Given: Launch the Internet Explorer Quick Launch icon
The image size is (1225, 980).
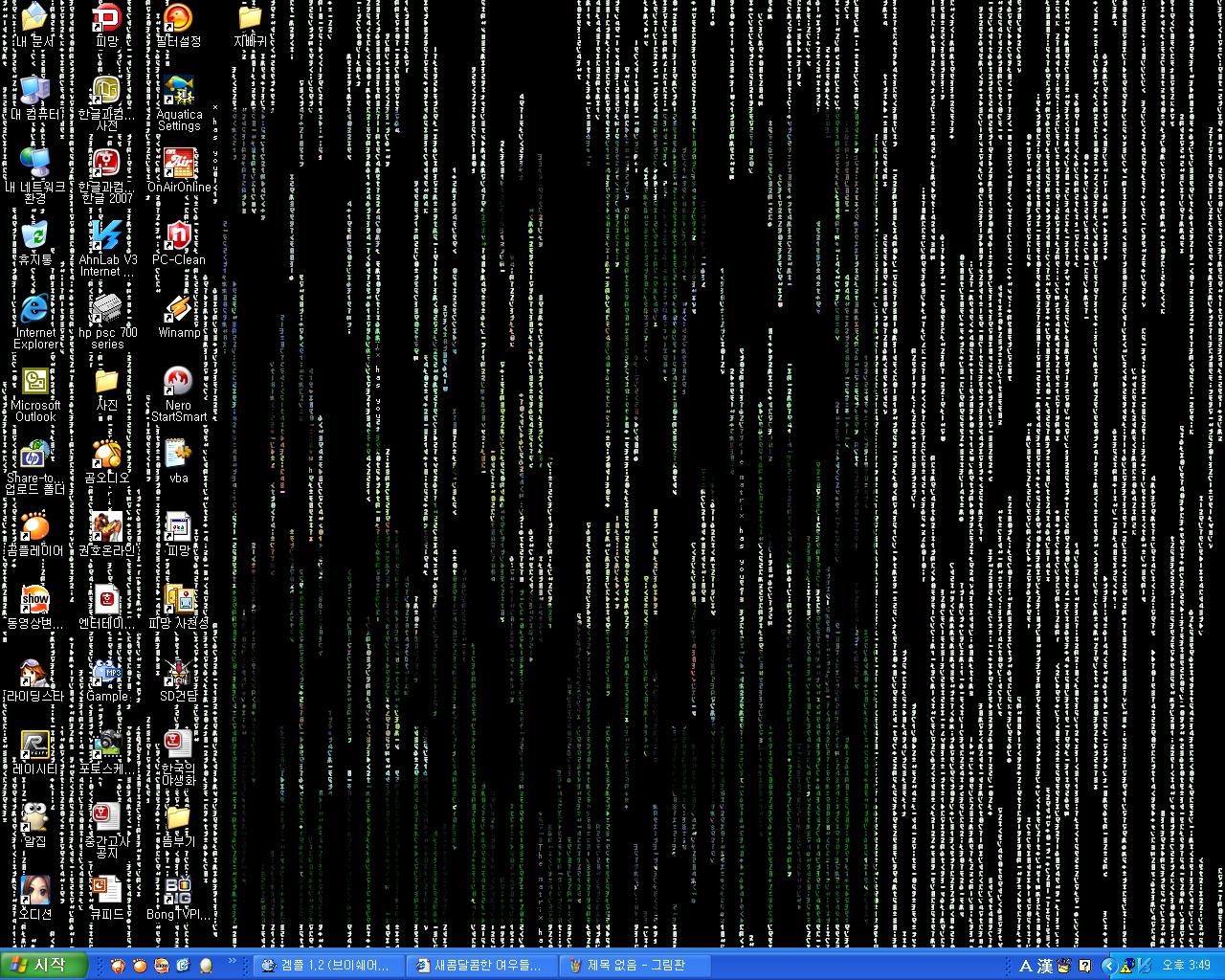Looking at the screenshot, I should (184, 966).
